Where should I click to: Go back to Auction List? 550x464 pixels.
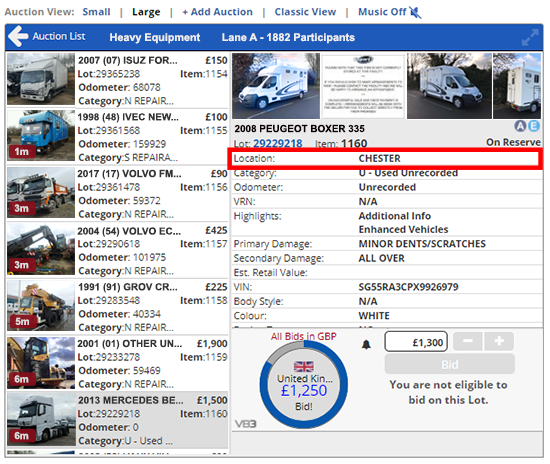pos(59,36)
